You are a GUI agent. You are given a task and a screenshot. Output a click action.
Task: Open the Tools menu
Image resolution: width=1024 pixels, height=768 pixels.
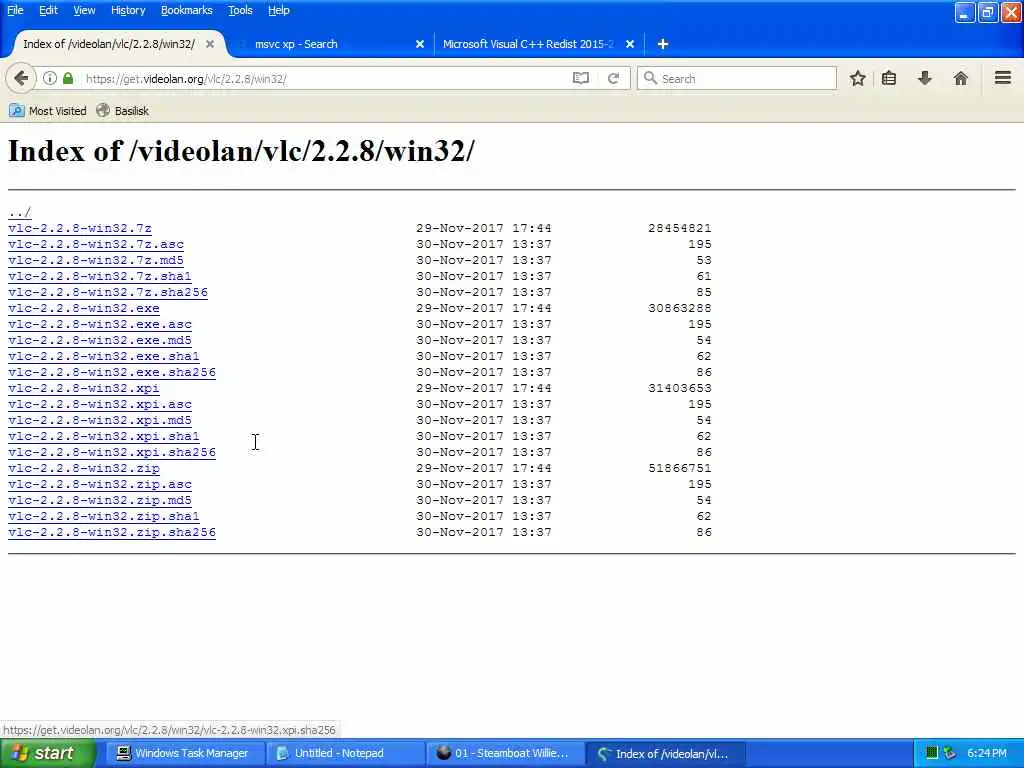240,10
